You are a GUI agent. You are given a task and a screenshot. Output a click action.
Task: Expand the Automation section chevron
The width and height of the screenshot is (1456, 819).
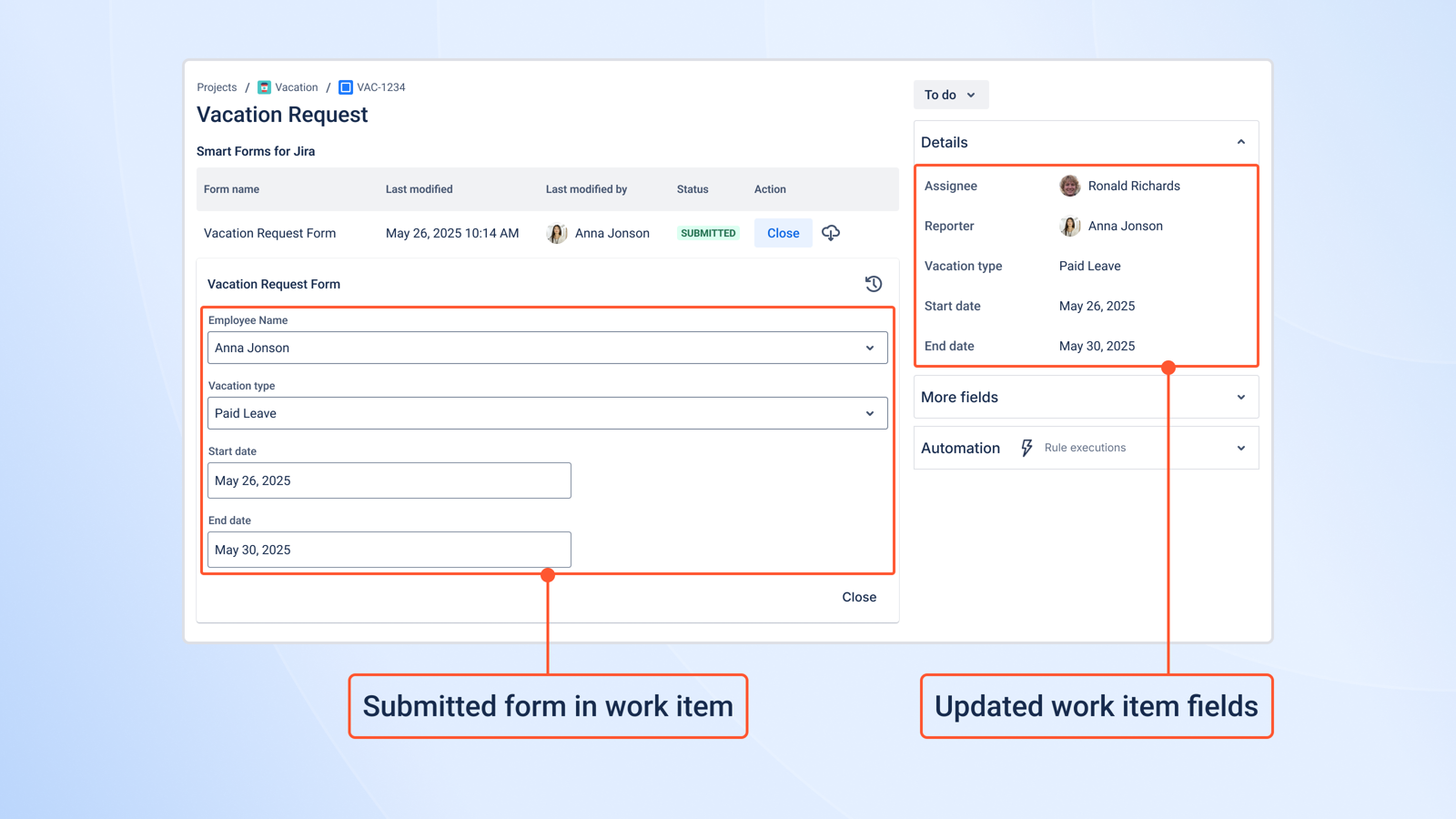coord(1241,448)
